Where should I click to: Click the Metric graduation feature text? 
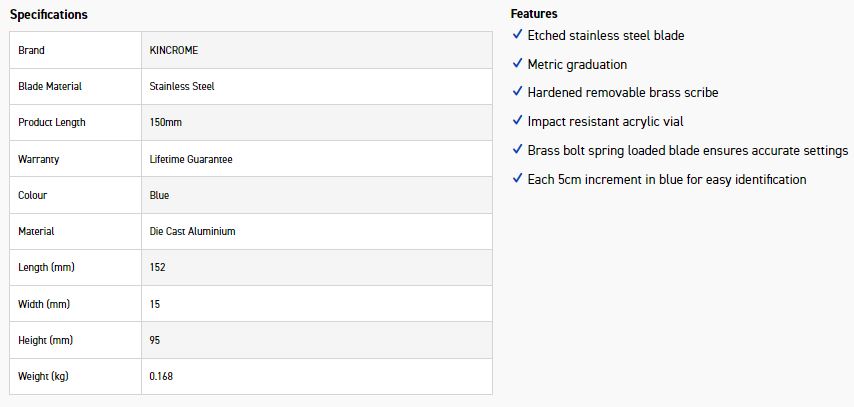tap(577, 64)
